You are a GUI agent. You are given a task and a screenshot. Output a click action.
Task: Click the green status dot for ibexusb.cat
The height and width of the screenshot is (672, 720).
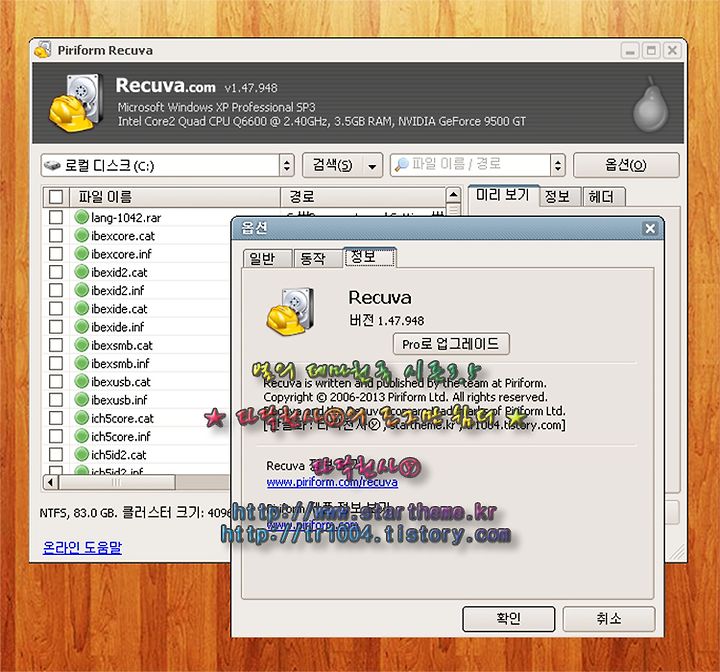pos(81,381)
